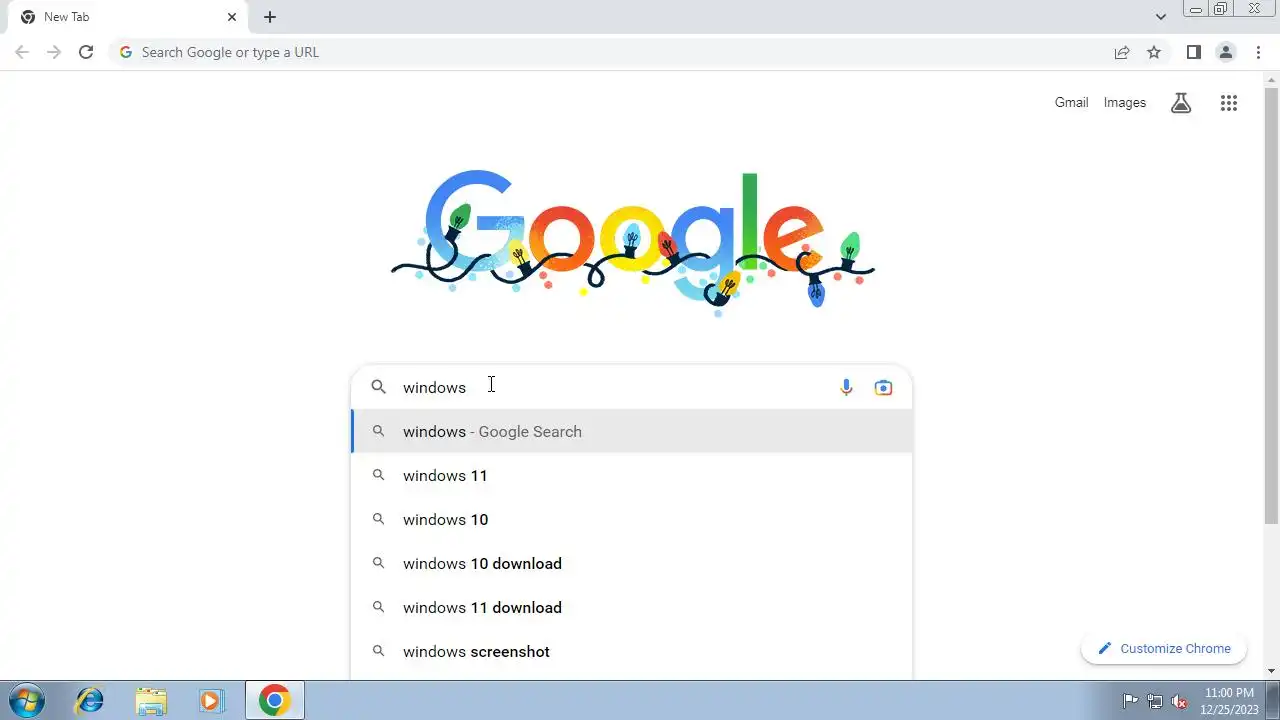
Task: Close the New Tab tab
Action: [232, 17]
